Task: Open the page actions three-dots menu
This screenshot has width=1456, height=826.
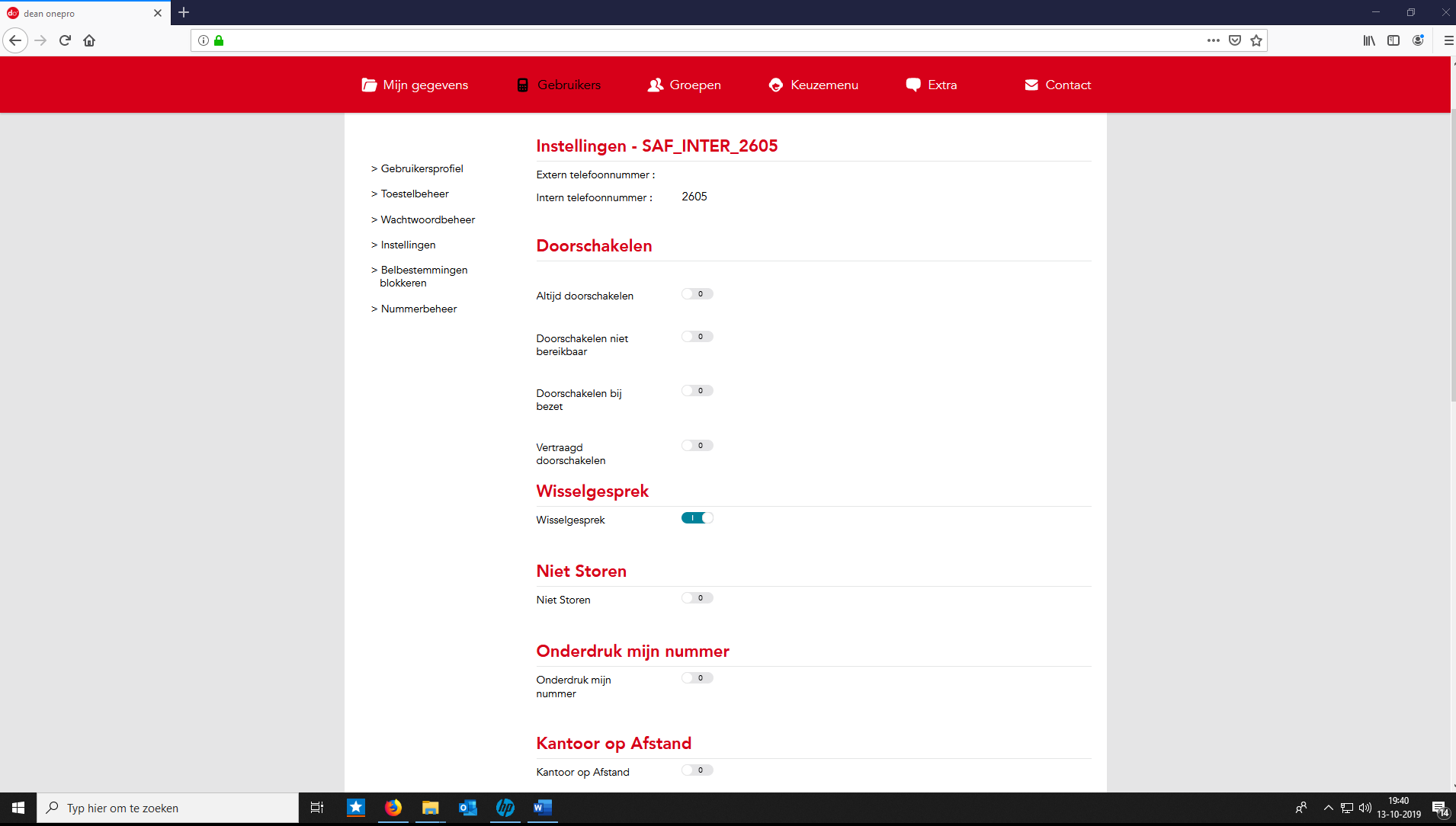Action: pyautogui.click(x=1214, y=40)
